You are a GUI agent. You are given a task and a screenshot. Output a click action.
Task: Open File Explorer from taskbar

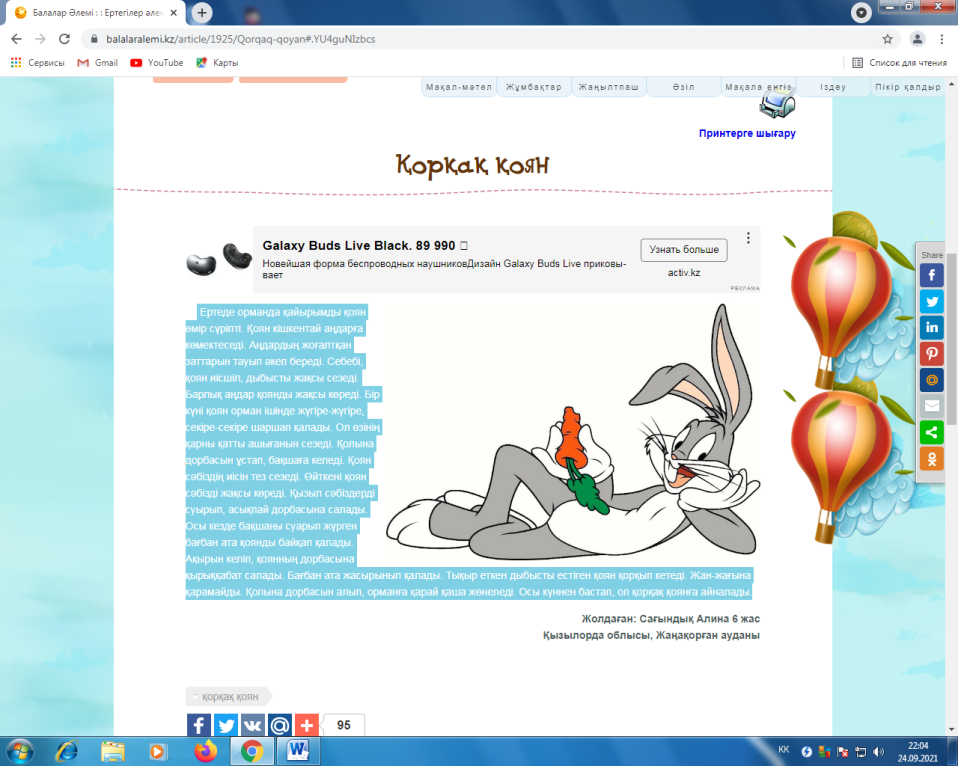point(112,751)
